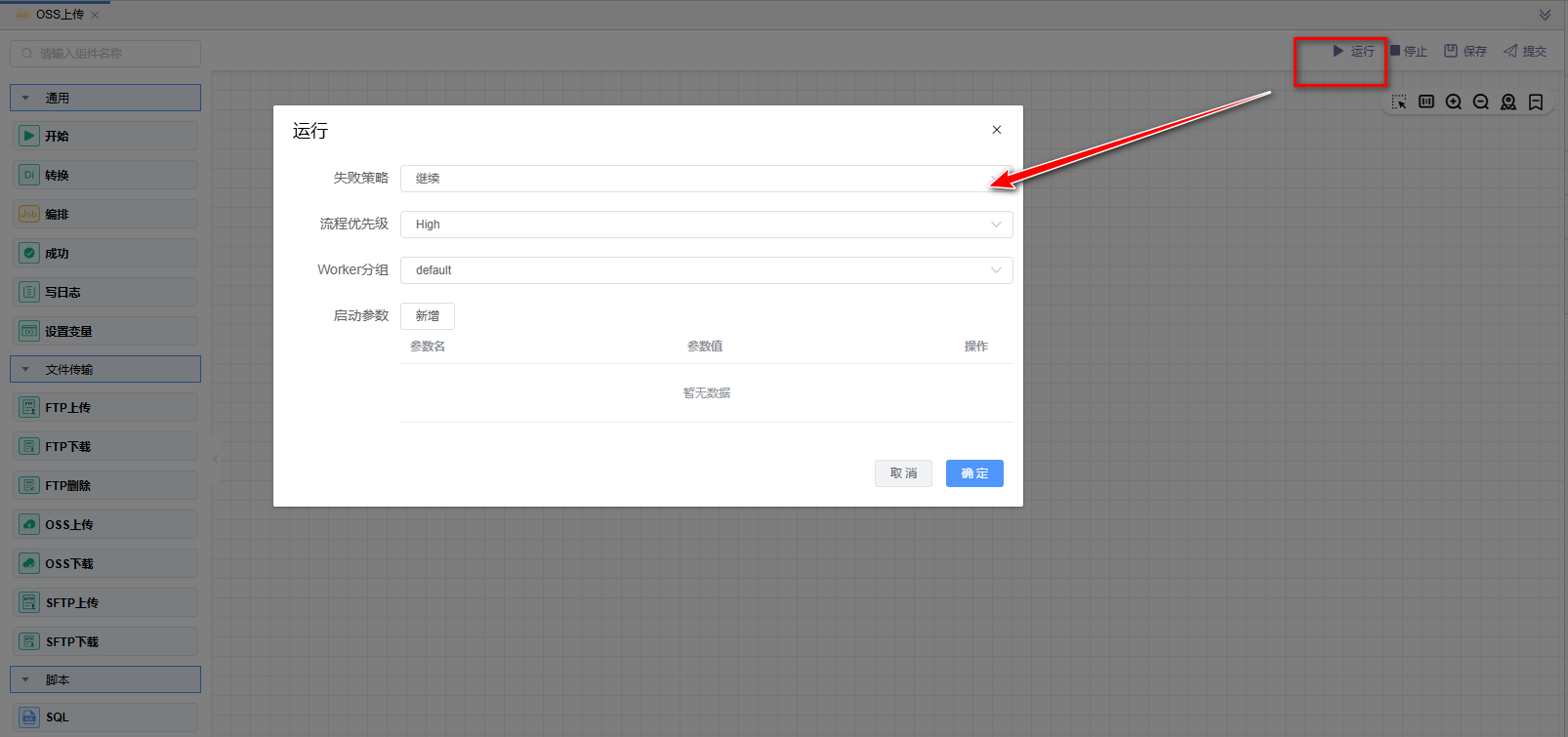Click the 停止 stop toolbar button
Viewport: 1568px width, 737px height.
point(1409,51)
